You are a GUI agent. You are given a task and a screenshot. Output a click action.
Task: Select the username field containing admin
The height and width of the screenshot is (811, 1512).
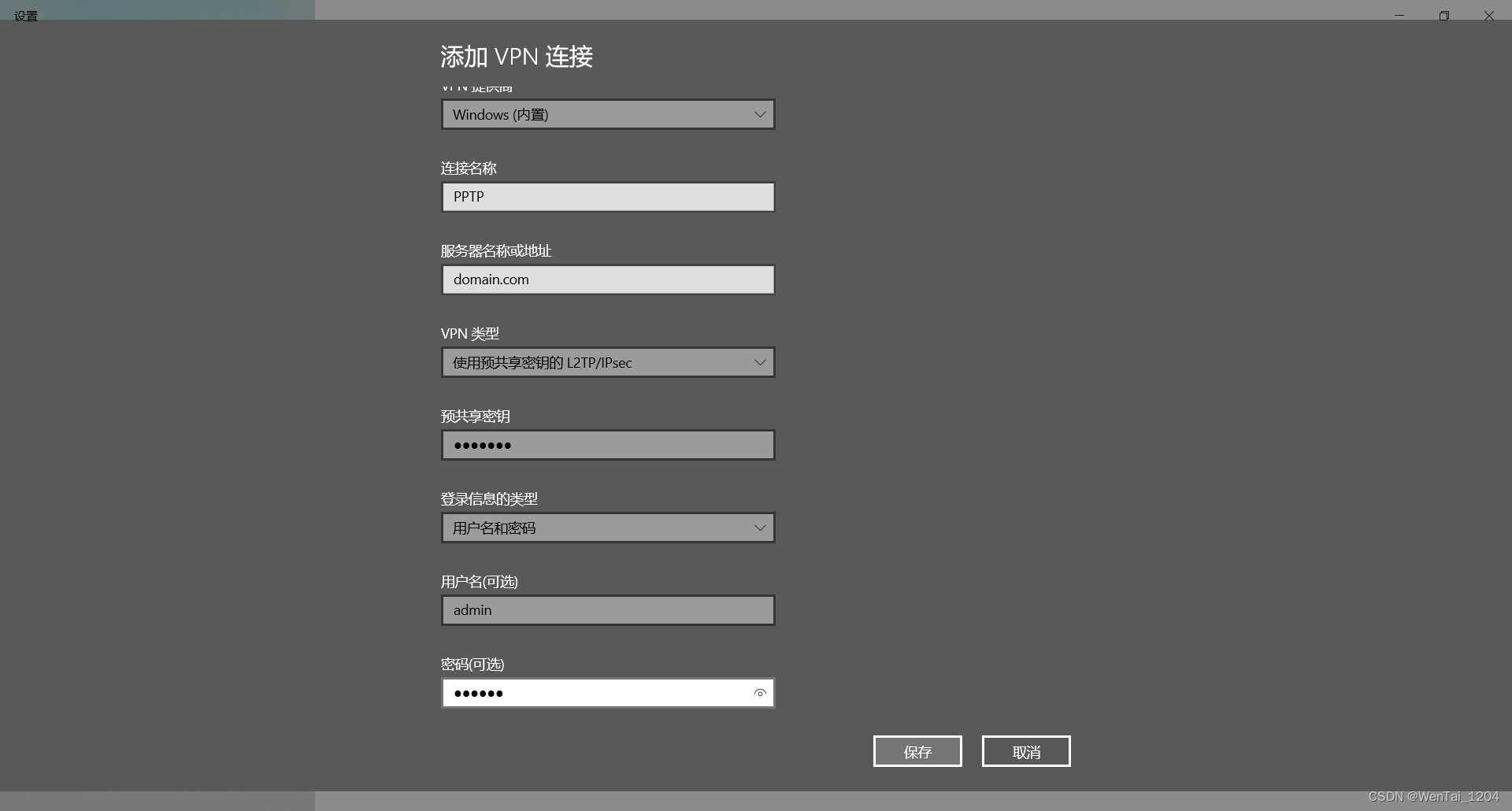(x=606, y=609)
